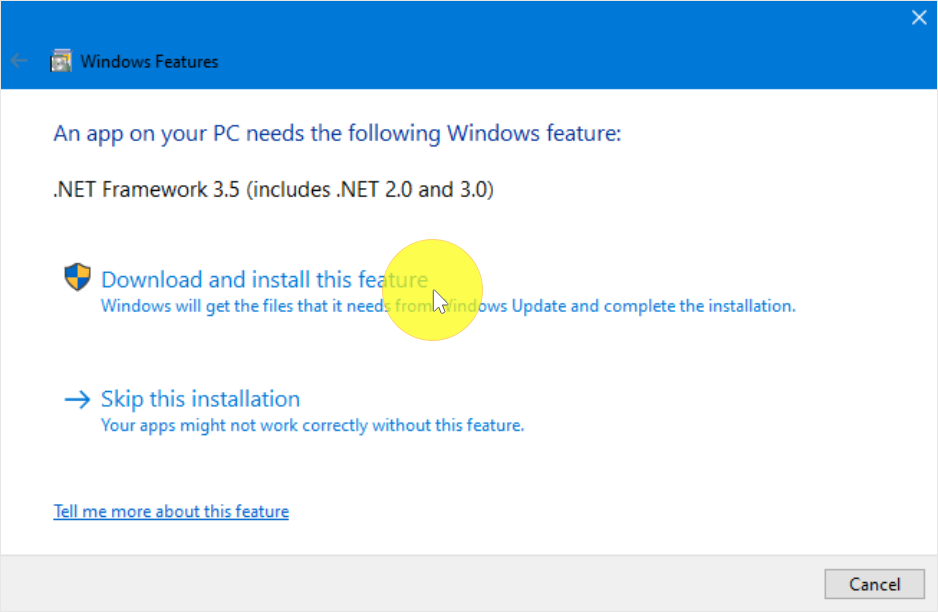Choose Download and install this feature
The height and width of the screenshot is (612, 938).
264,279
